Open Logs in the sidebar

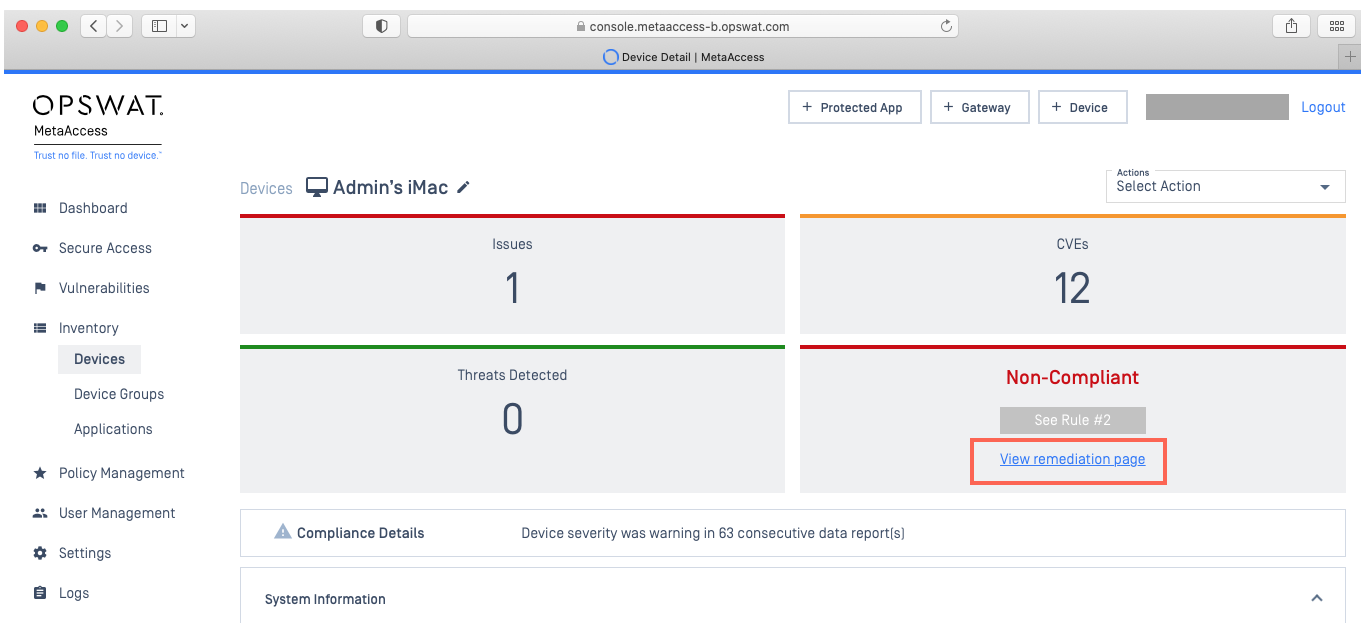74,593
